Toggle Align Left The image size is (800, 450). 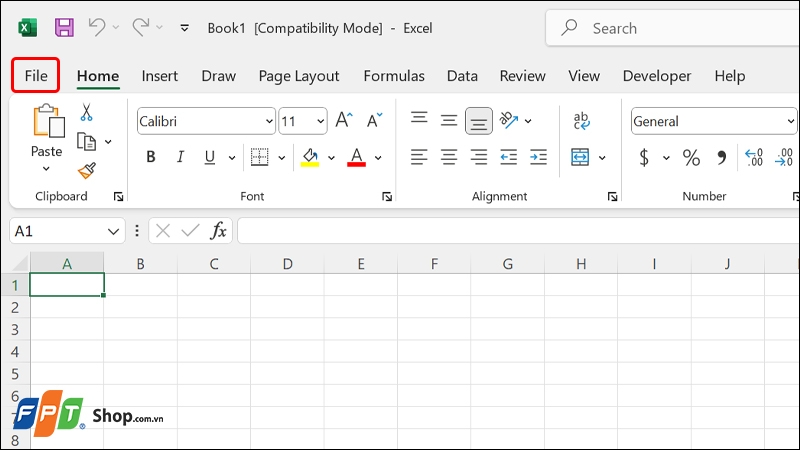[x=419, y=157]
